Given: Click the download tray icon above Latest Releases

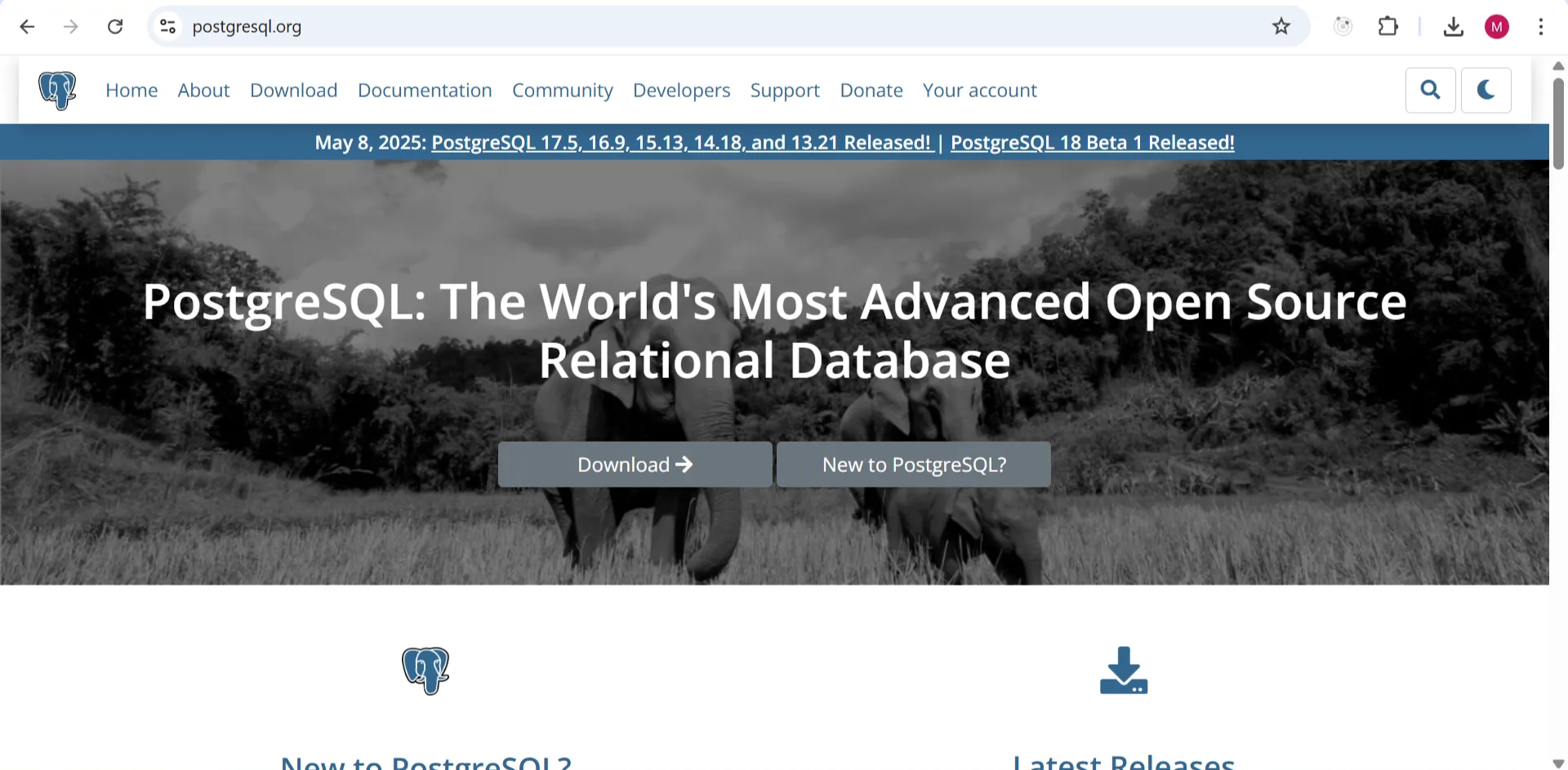Looking at the screenshot, I should (x=1124, y=670).
